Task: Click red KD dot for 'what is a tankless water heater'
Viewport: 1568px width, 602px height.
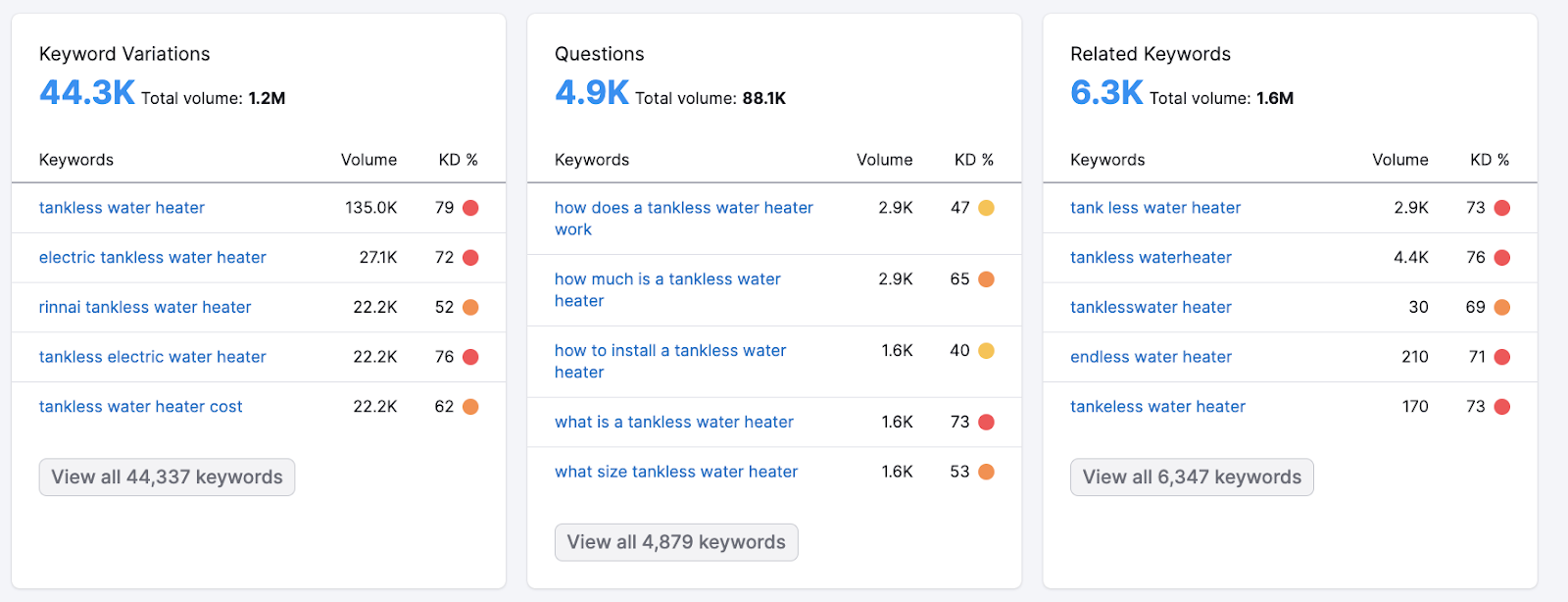Action: pyautogui.click(x=986, y=423)
